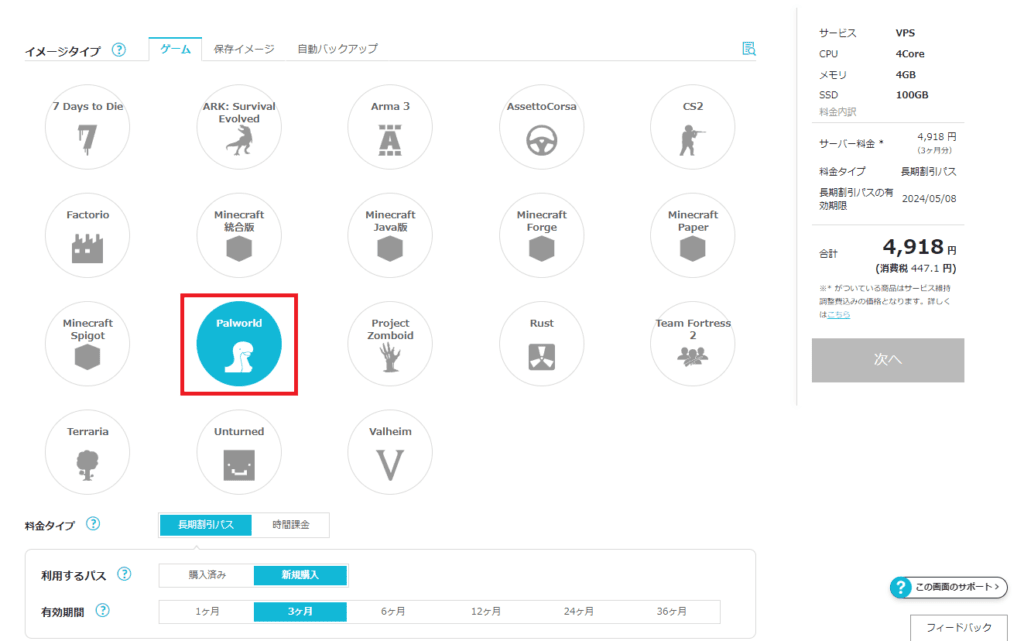Select 時間課金 pricing type

291,525
